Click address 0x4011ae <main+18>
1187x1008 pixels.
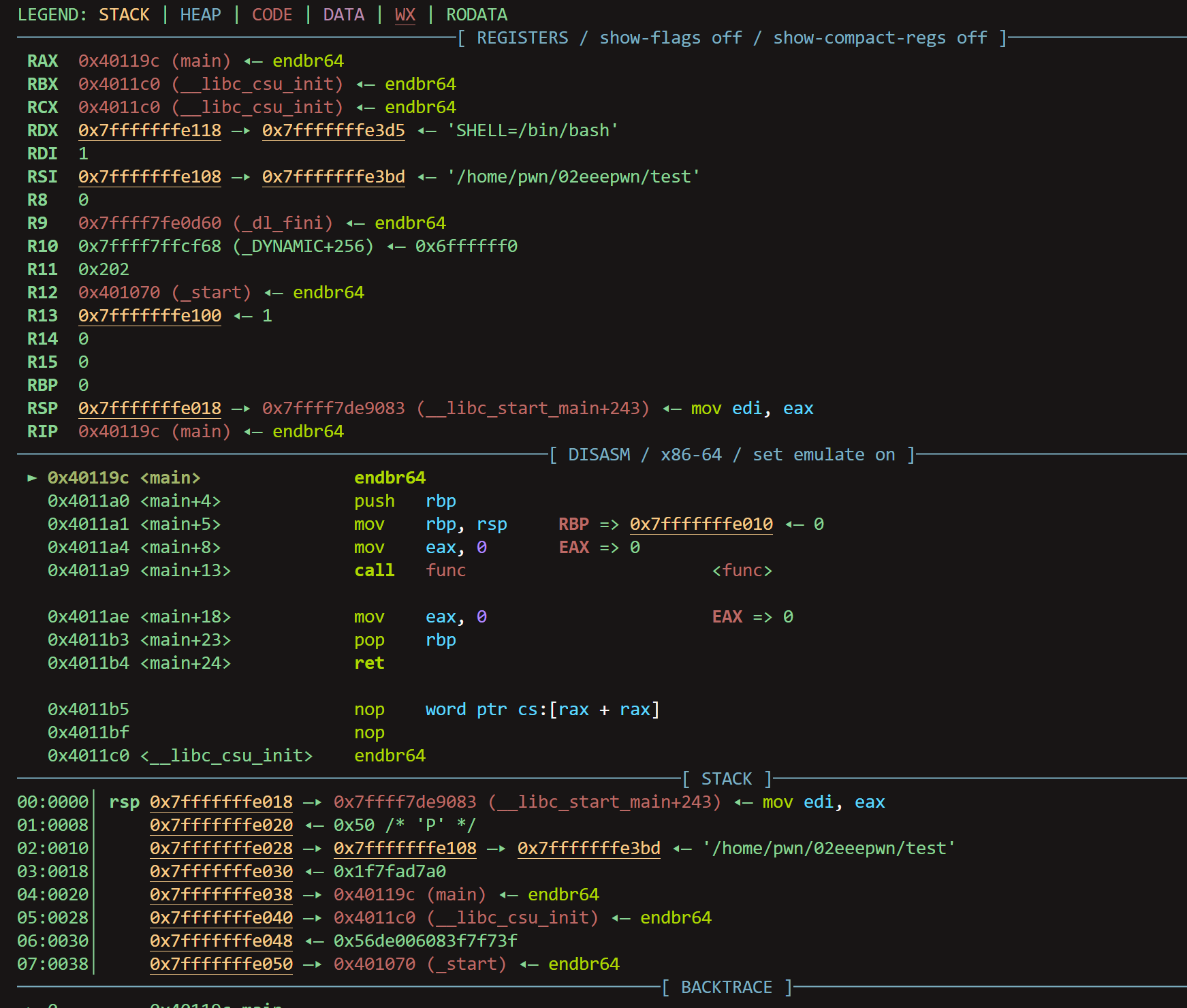(140, 616)
